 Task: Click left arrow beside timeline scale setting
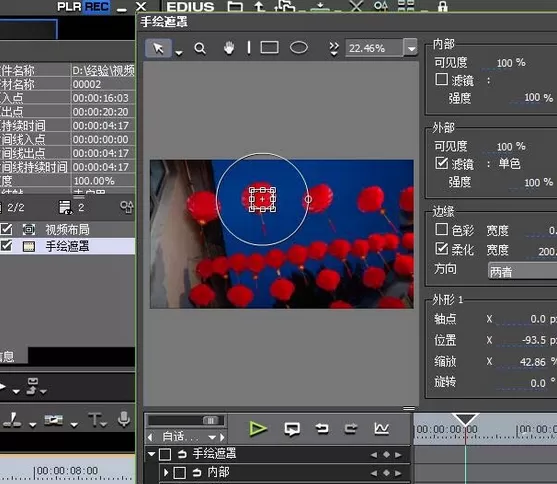[x=150, y=436]
